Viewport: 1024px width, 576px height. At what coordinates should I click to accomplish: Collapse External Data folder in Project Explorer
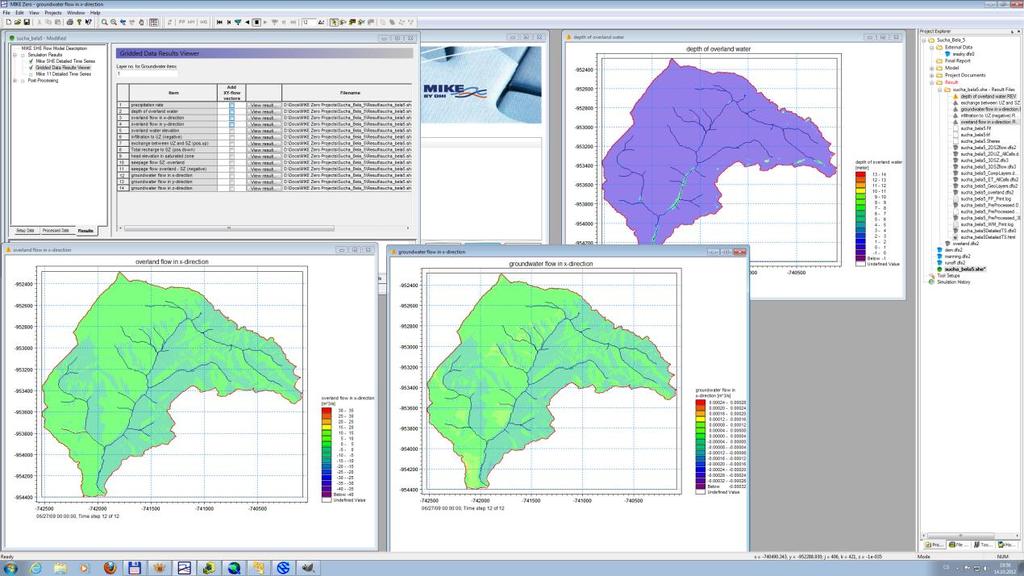pos(932,48)
